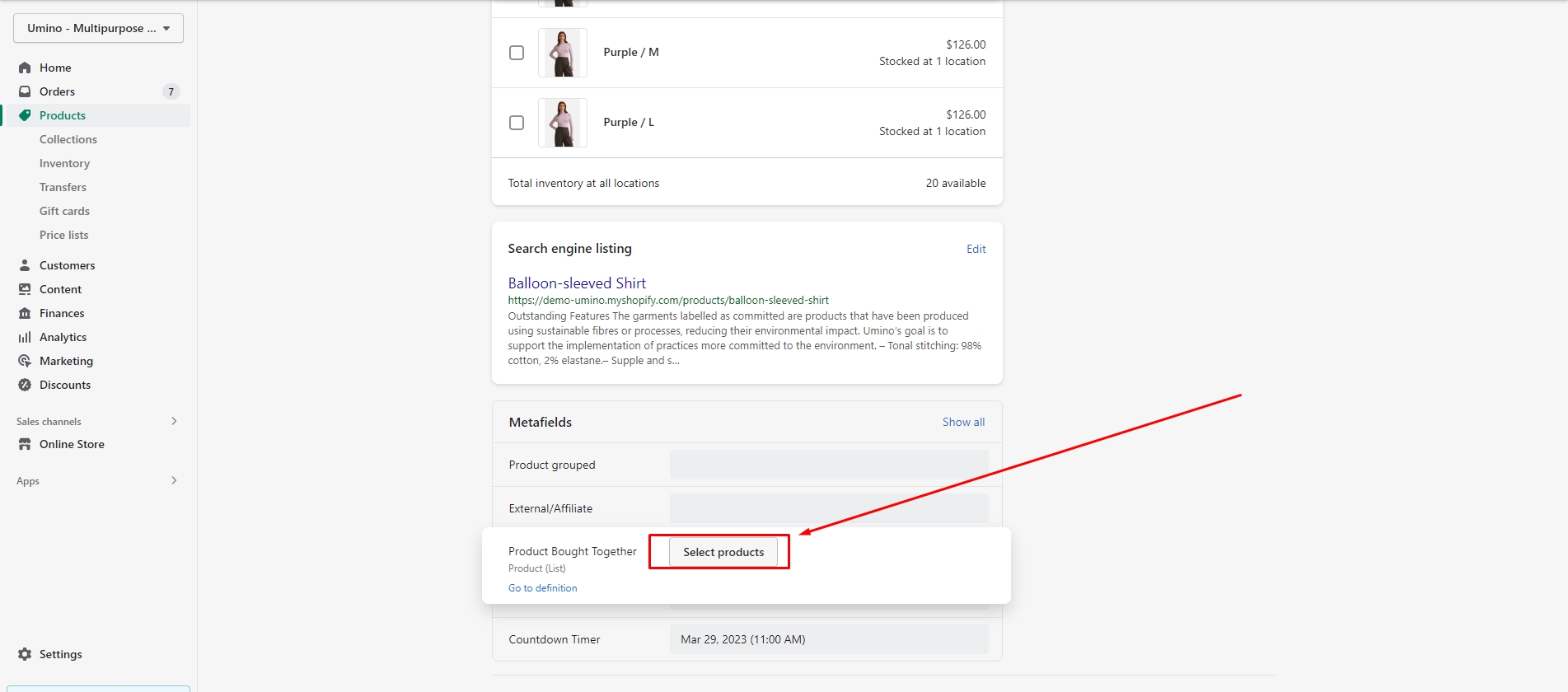Open the Purple / L variant thumbnail
This screenshot has width=1568, height=692.
[x=563, y=123]
